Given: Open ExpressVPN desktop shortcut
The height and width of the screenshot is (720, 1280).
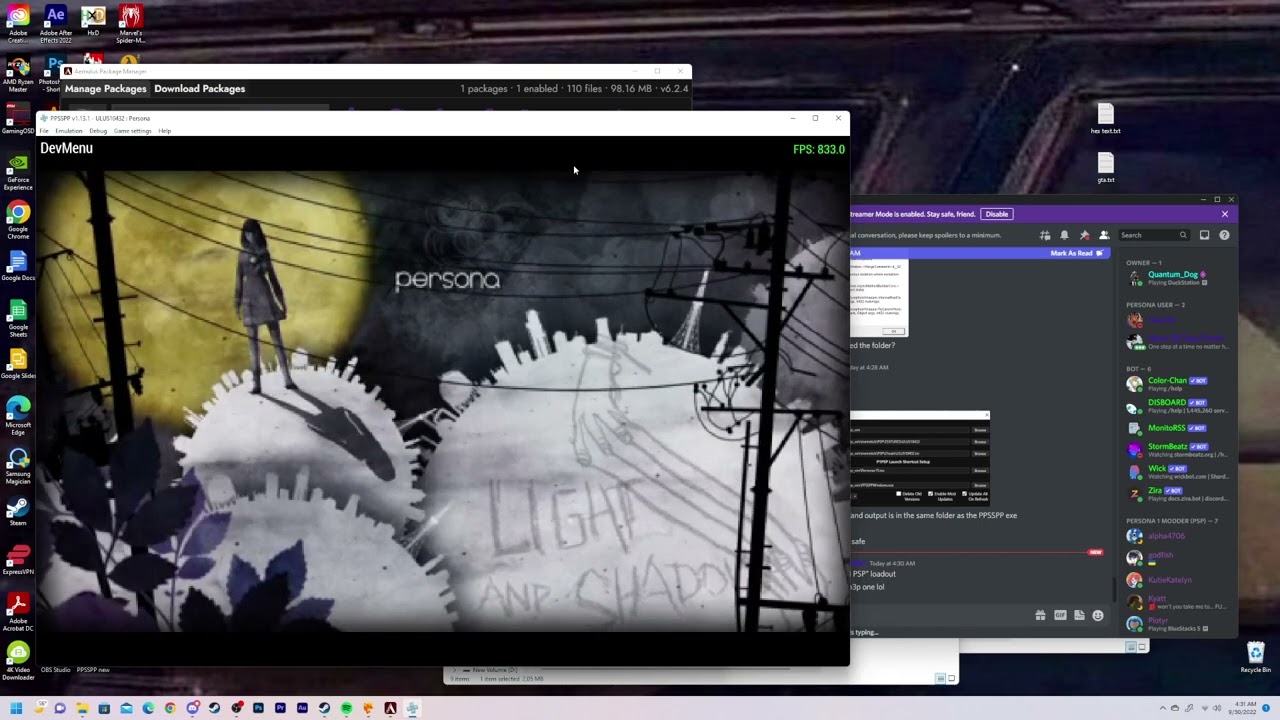Looking at the screenshot, I should [x=18, y=562].
